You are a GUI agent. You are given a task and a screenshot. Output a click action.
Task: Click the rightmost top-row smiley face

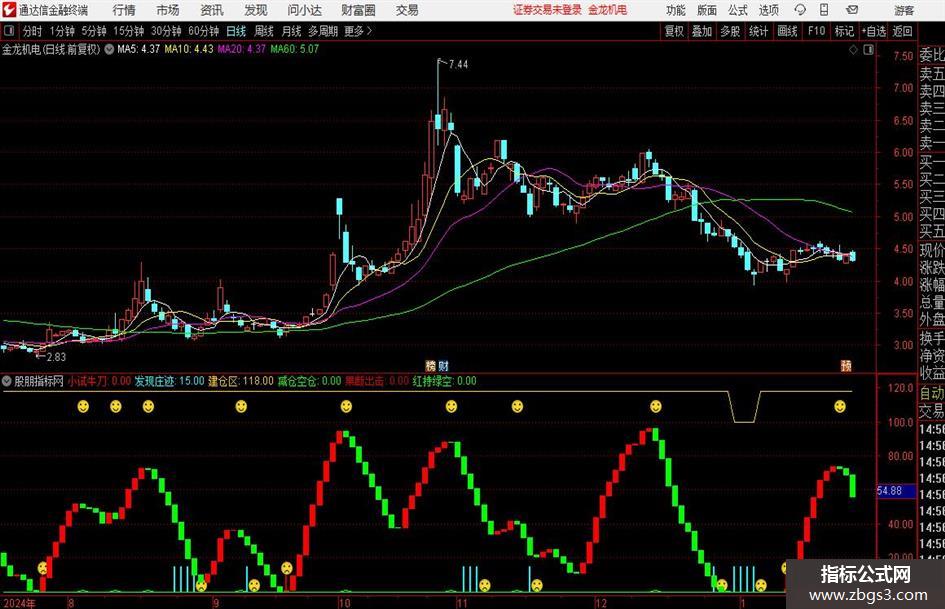click(840, 406)
